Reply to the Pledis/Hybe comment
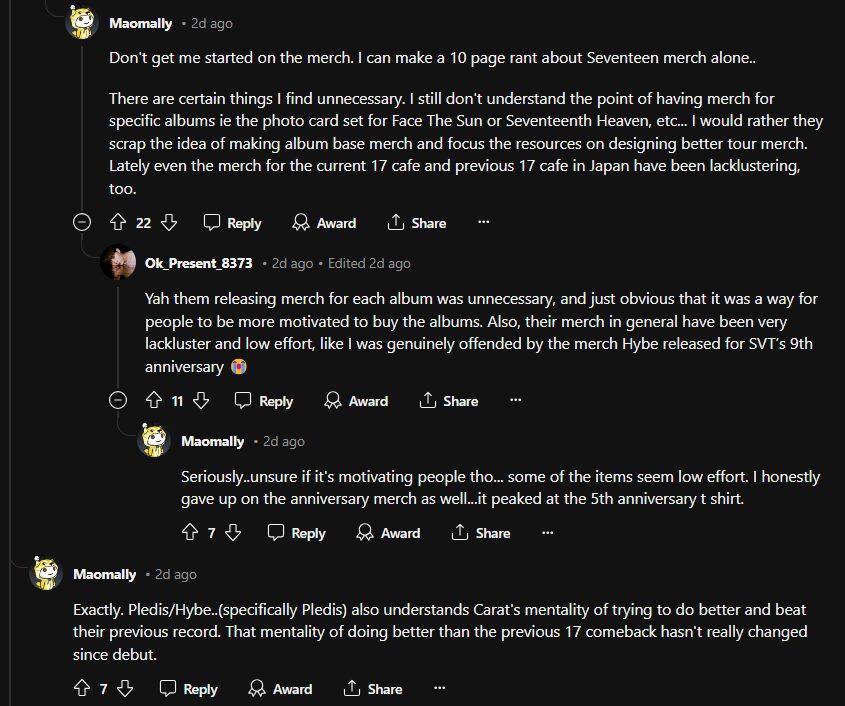845x706 pixels. tap(188, 689)
